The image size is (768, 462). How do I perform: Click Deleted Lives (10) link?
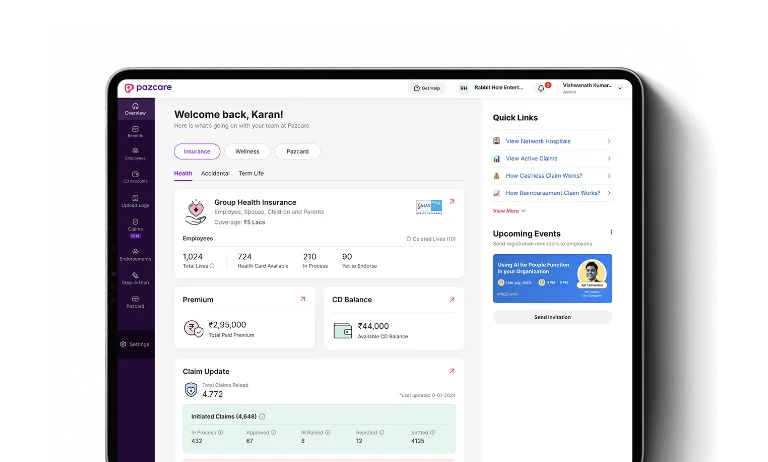tap(431, 239)
